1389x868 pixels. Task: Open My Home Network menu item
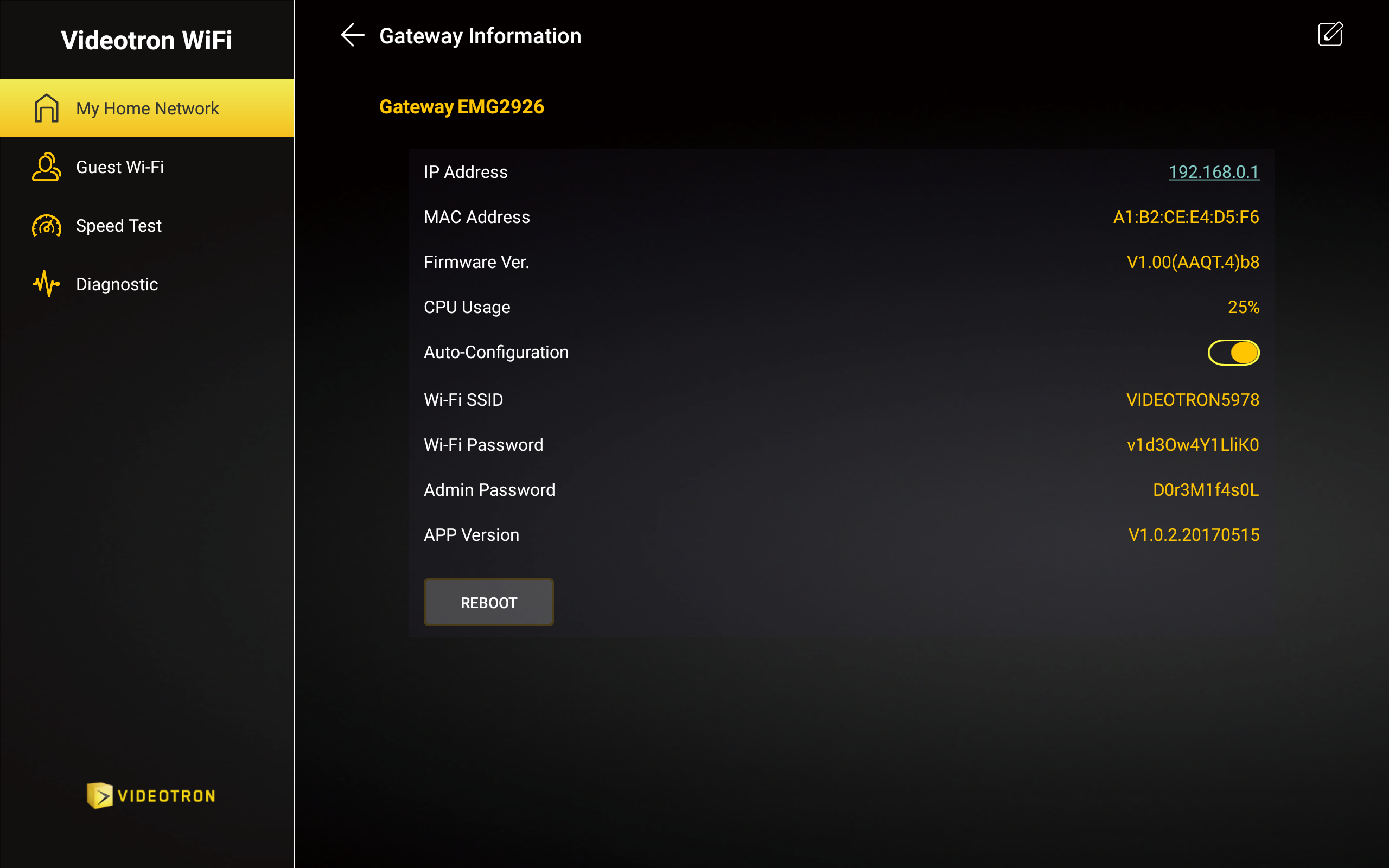pyautogui.click(x=147, y=108)
